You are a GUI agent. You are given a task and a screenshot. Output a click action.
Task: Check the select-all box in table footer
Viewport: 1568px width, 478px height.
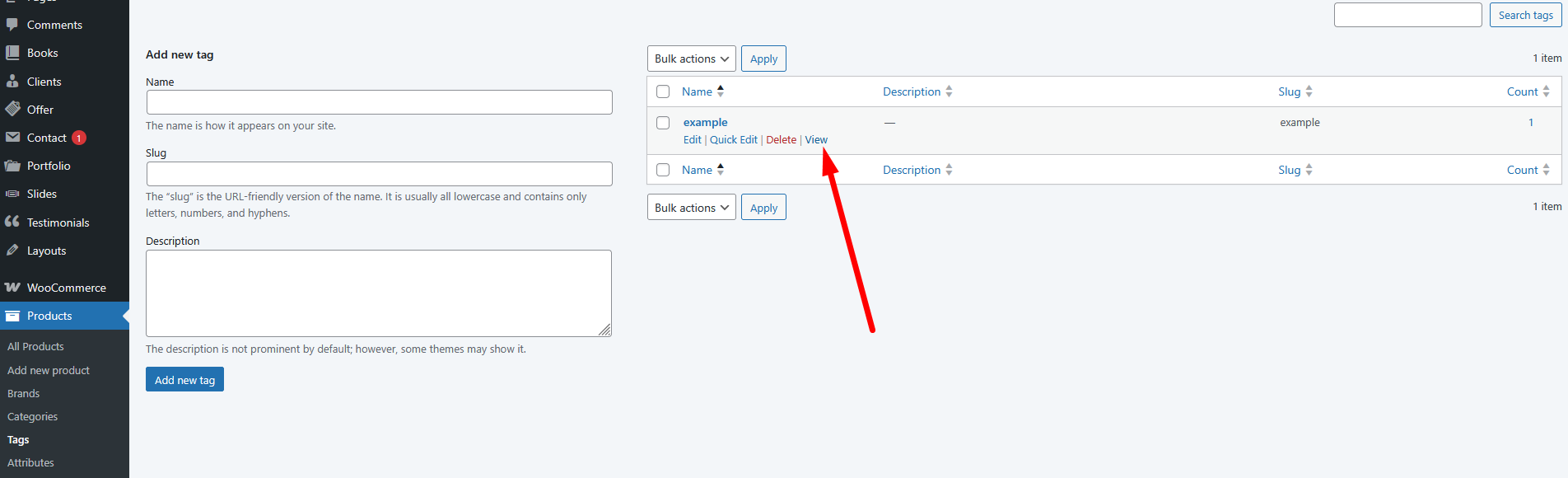(663, 170)
